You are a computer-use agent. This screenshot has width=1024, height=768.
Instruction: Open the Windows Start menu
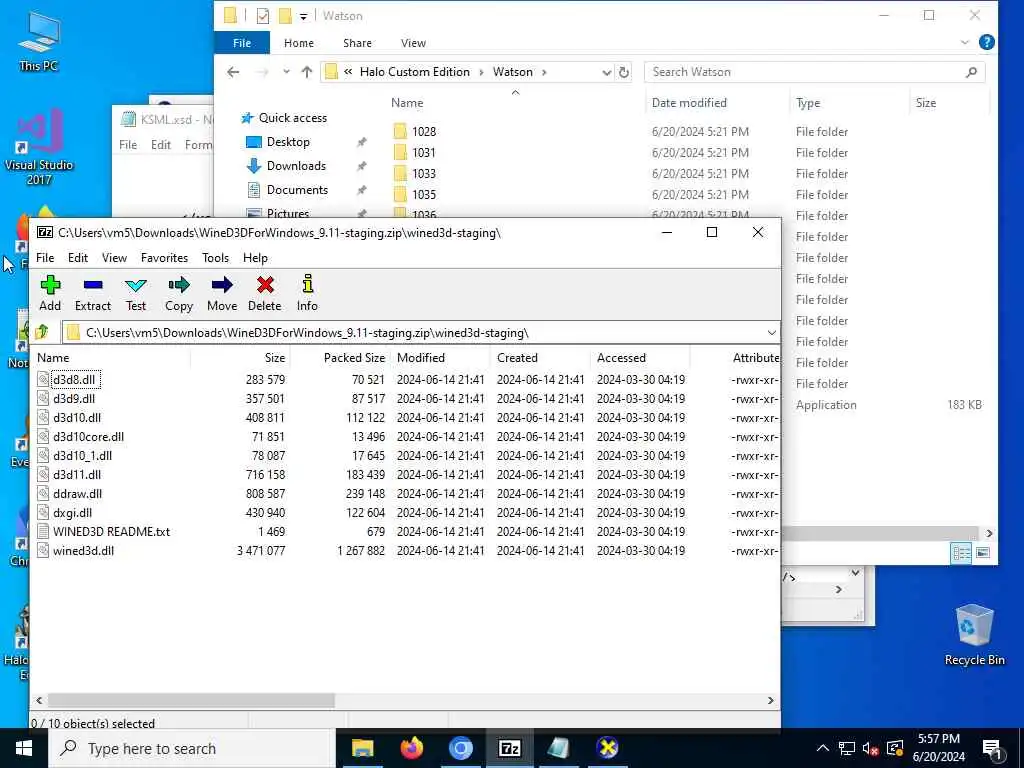[x=24, y=748]
